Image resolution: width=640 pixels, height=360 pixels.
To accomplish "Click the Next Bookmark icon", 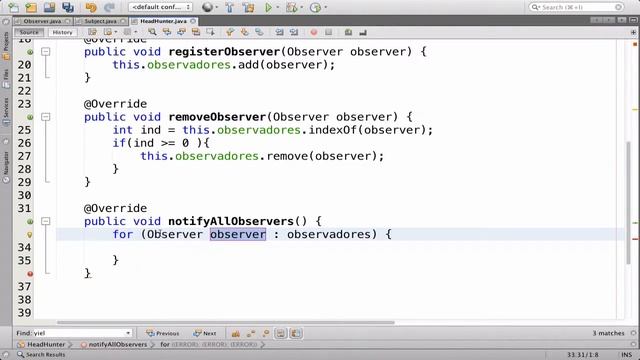I will [244, 32].
